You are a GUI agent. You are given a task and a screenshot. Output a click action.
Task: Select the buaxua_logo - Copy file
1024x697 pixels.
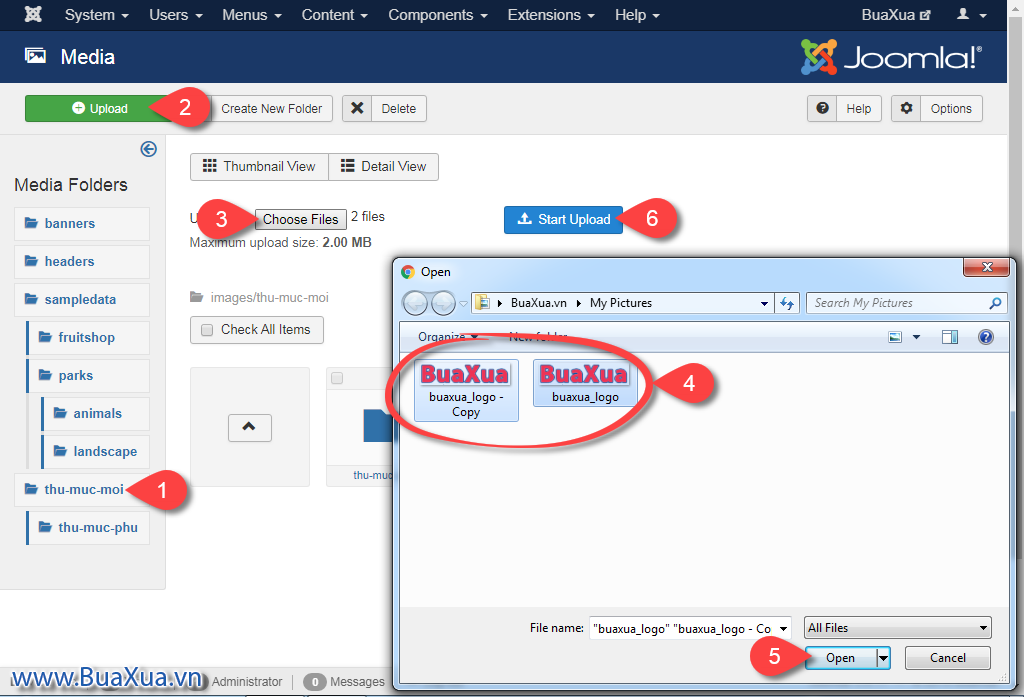[x=466, y=390]
